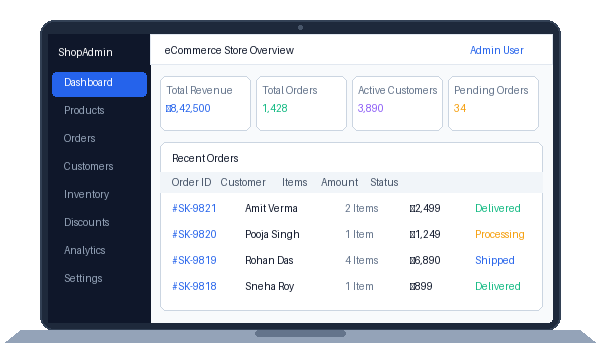The image size is (600, 360).
Task: Open the Admin User profile link
Action: click(x=497, y=50)
